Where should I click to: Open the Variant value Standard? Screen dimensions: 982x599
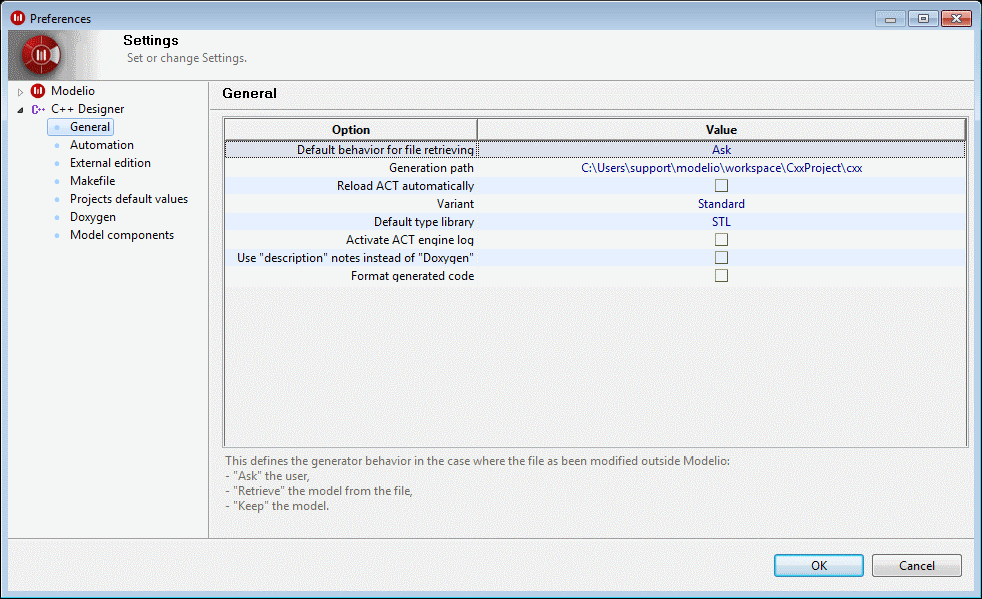point(721,204)
